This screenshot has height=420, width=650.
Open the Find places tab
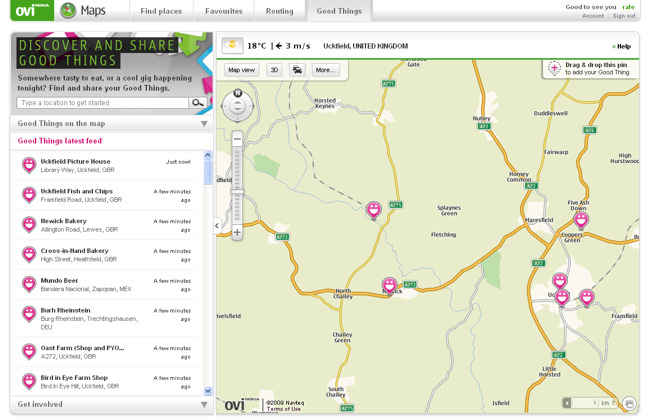pyautogui.click(x=161, y=11)
